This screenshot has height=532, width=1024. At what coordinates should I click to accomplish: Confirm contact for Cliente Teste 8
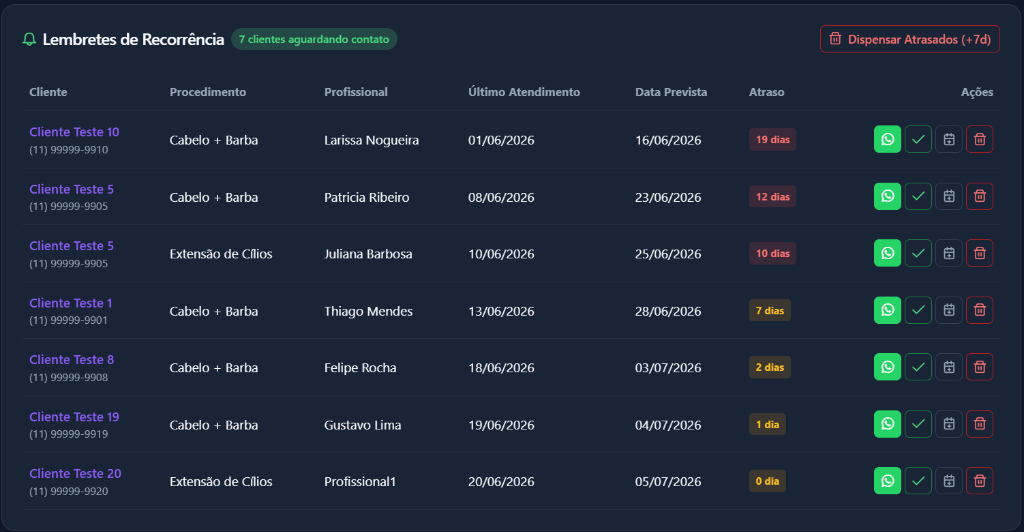coord(918,367)
